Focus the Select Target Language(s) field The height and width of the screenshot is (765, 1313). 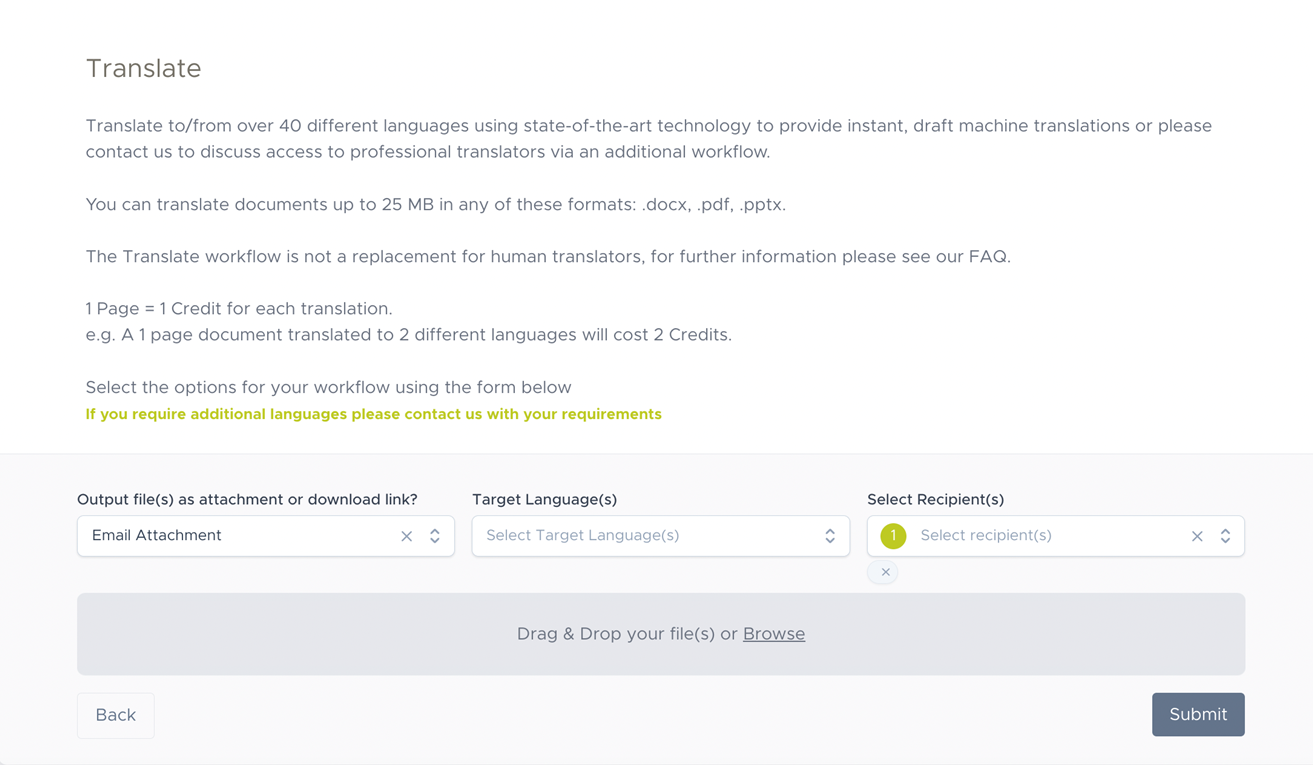coord(640,536)
